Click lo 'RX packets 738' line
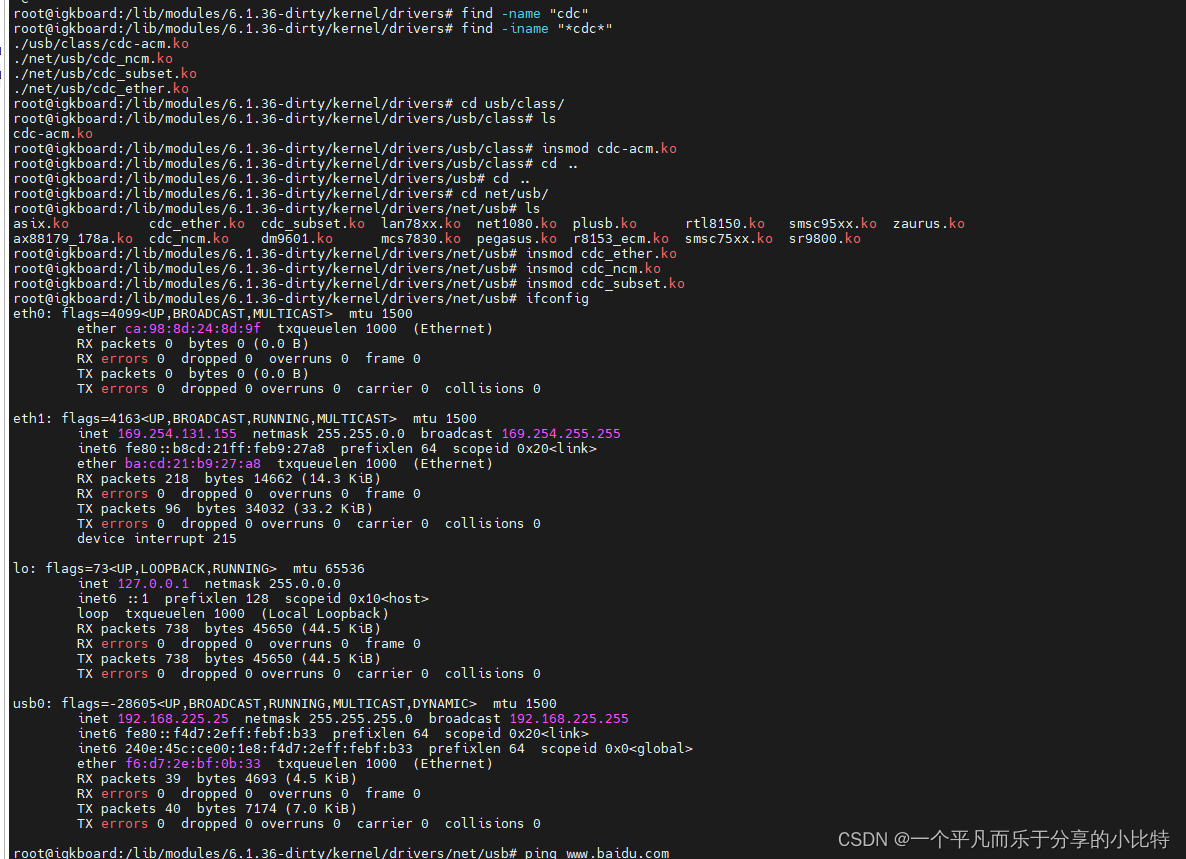 pyautogui.click(x=228, y=629)
